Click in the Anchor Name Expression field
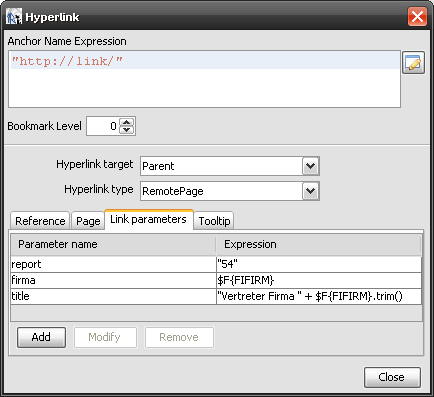Image resolution: width=434 pixels, height=397 pixels. coord(204,79)
